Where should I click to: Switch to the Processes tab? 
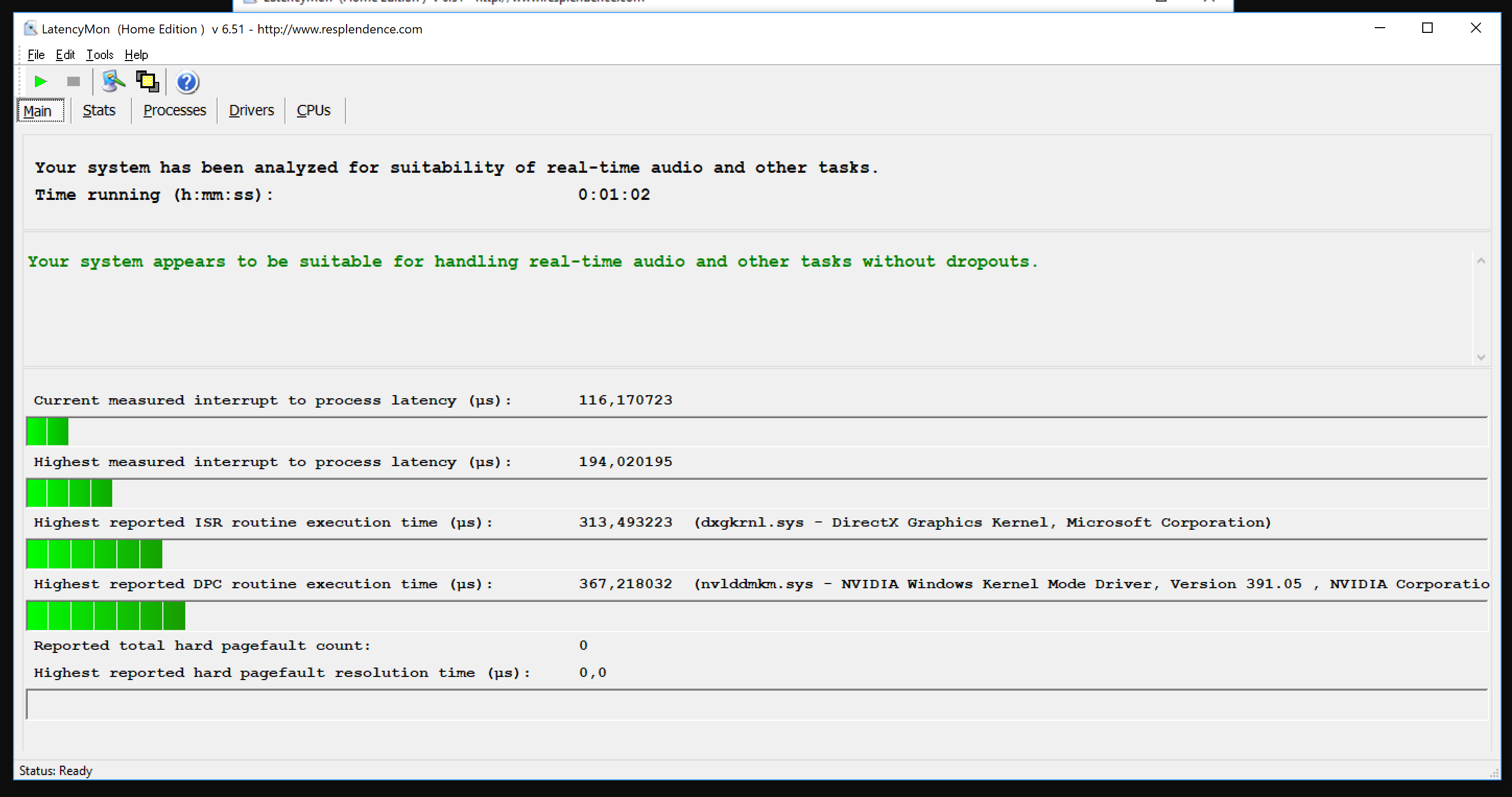[x=174, y=110]
